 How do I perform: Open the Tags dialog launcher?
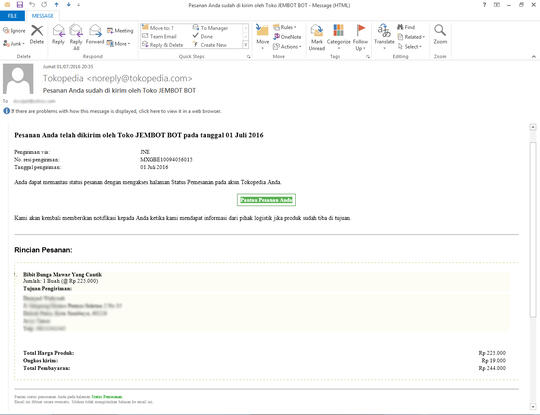pos(368,56)
